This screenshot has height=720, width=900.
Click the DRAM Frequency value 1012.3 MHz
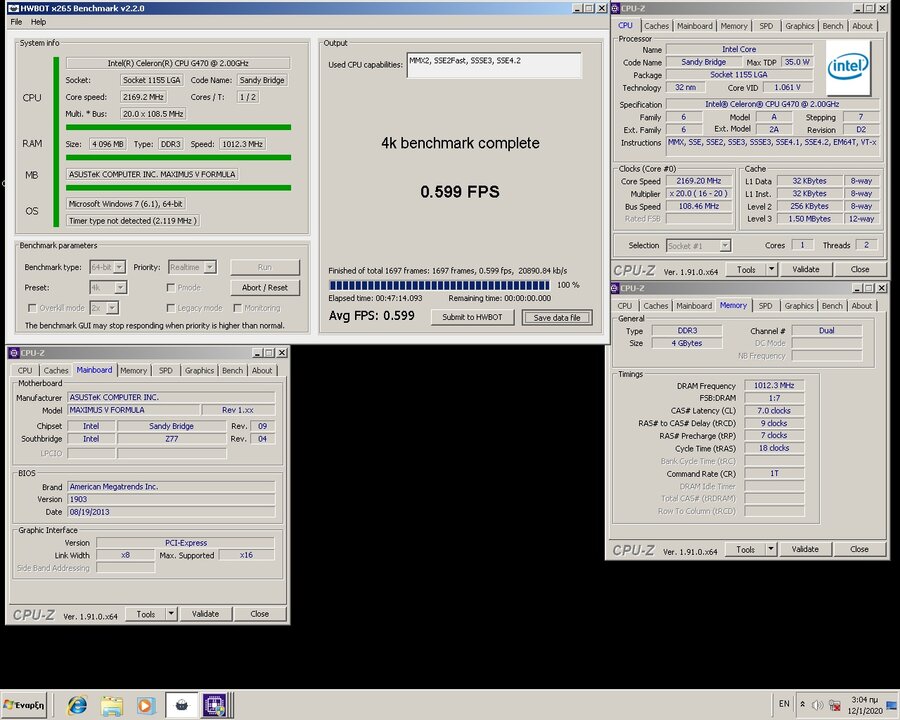[x=774, y=385]
